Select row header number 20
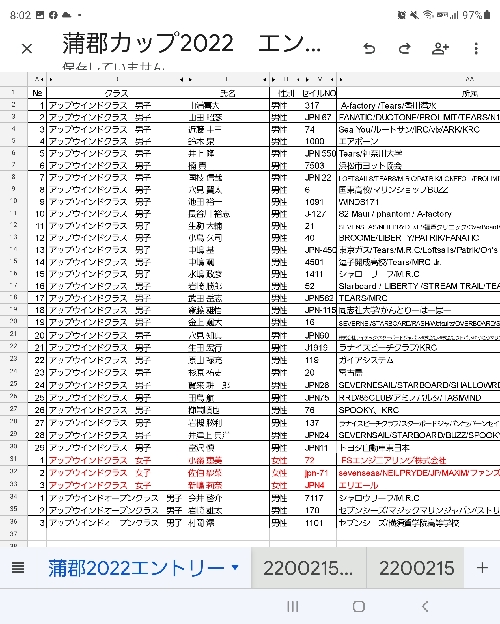The width and height of the screenshot is (500, 624). (x=14, y=321)
